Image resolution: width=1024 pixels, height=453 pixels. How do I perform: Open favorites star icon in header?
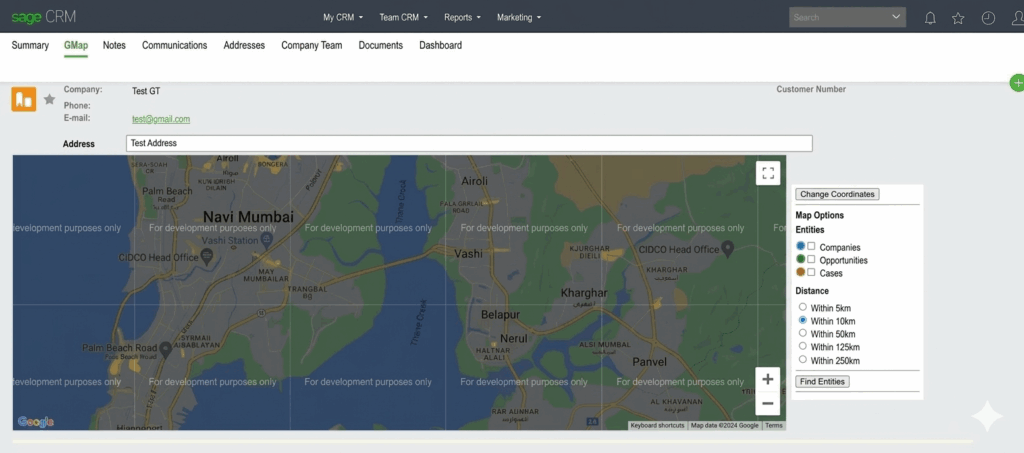coord(958,17)
